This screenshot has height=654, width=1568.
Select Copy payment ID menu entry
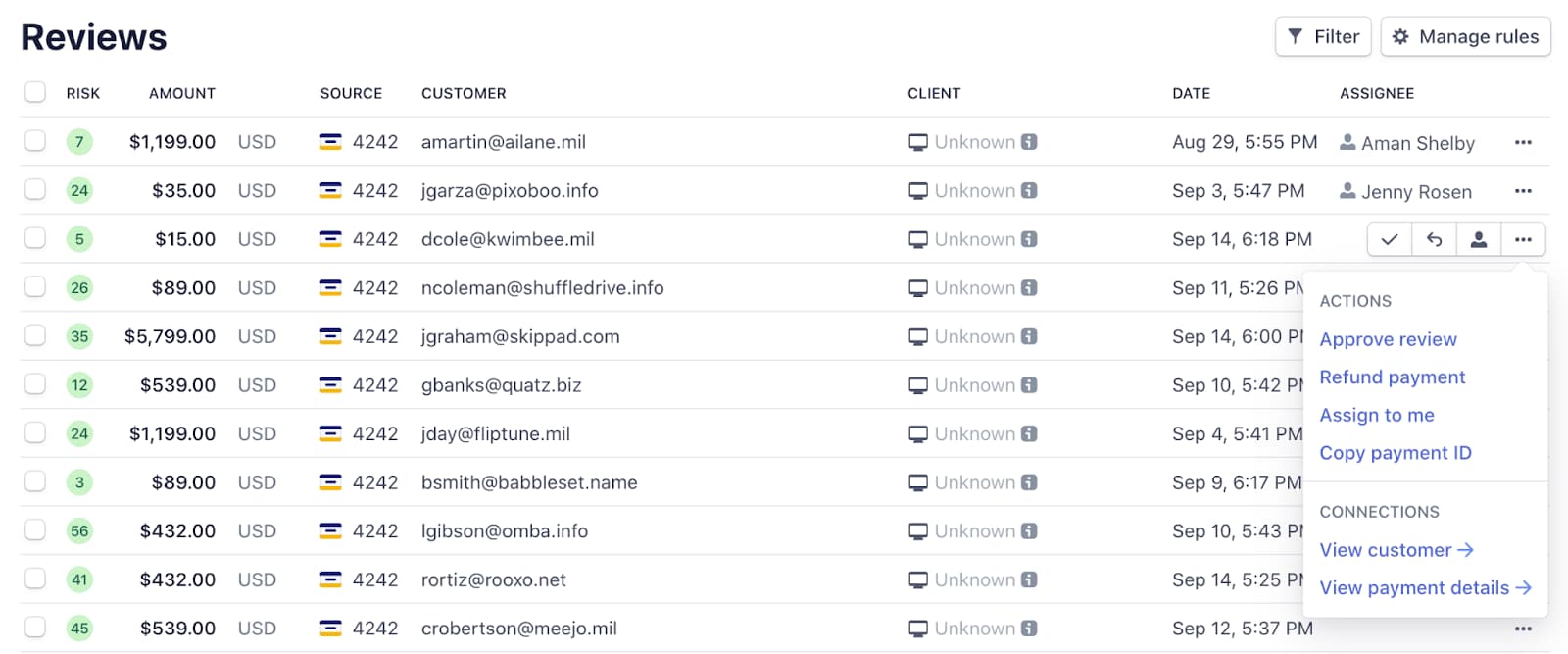(x=1396, y=453)
